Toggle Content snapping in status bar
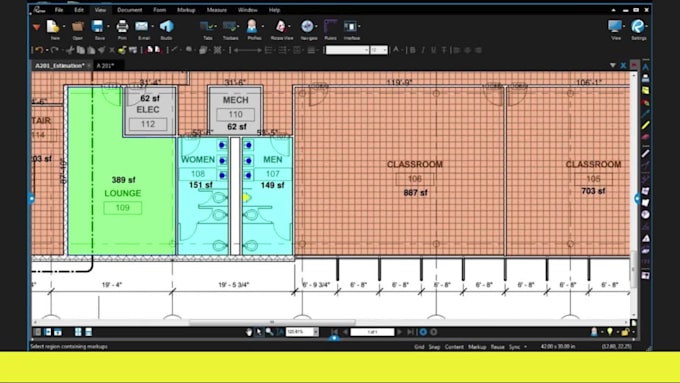 (x=454, y=347)
